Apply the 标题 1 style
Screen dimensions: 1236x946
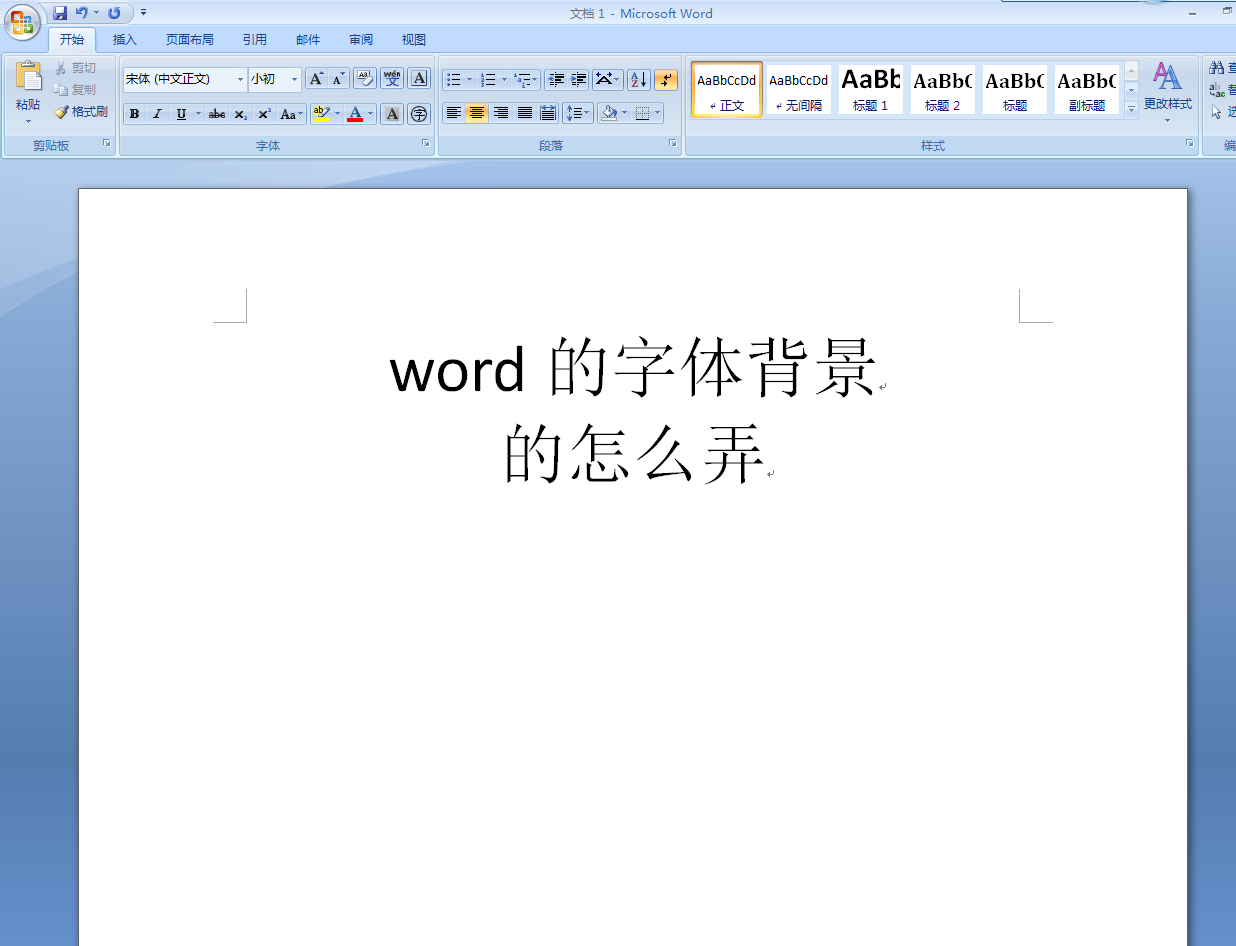point(871,89)
